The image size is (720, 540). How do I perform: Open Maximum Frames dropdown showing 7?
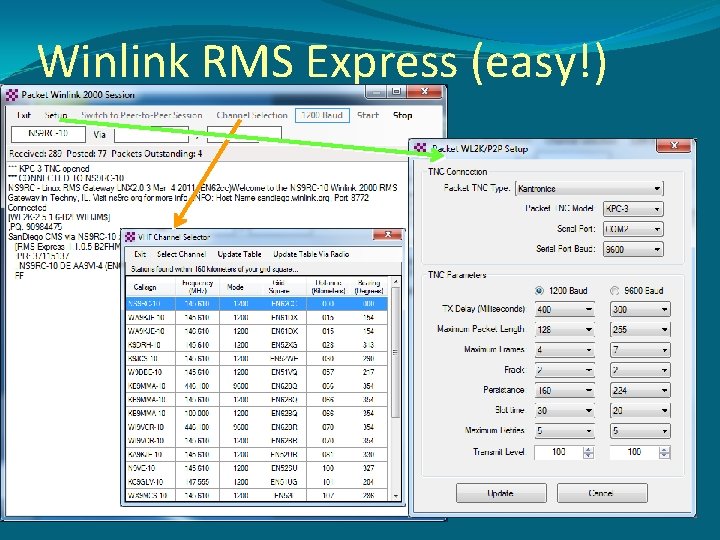640,350
